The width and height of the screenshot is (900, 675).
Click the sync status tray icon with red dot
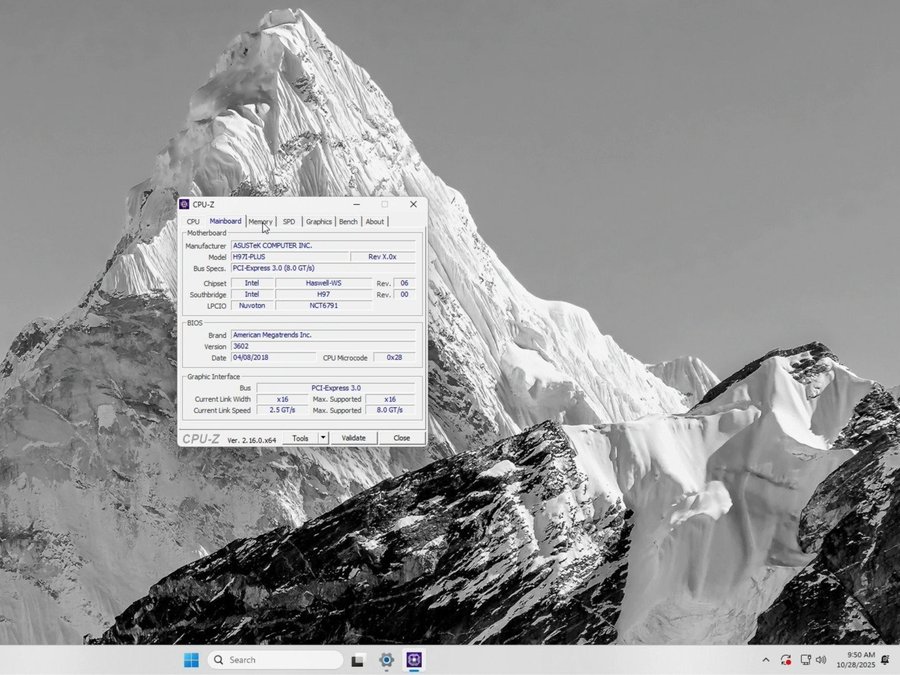tap(786, 660)
